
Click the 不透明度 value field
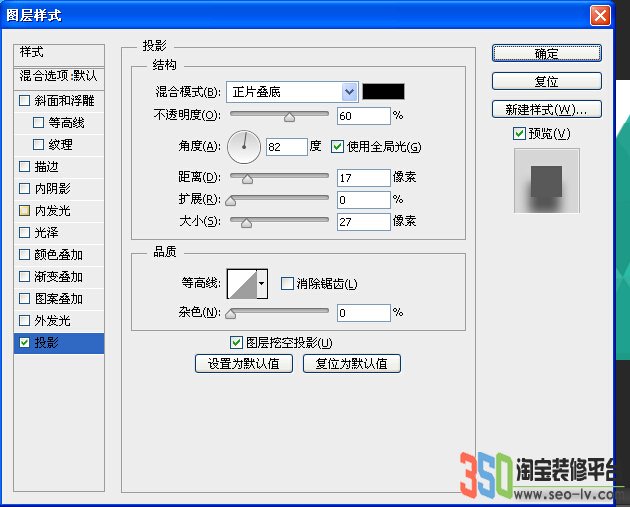(x=364, y=116)
